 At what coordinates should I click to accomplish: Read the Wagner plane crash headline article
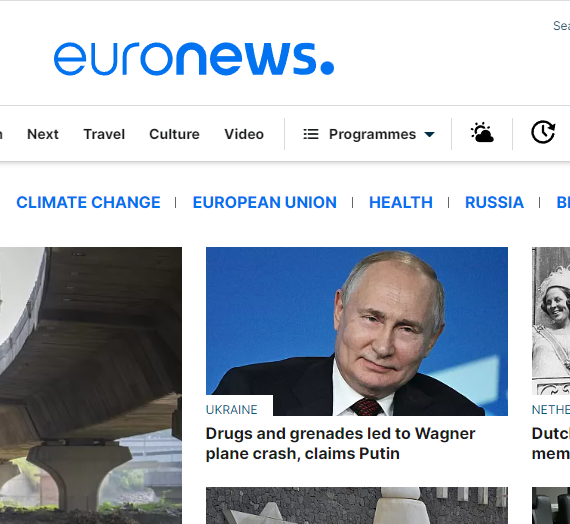(340, 444)
